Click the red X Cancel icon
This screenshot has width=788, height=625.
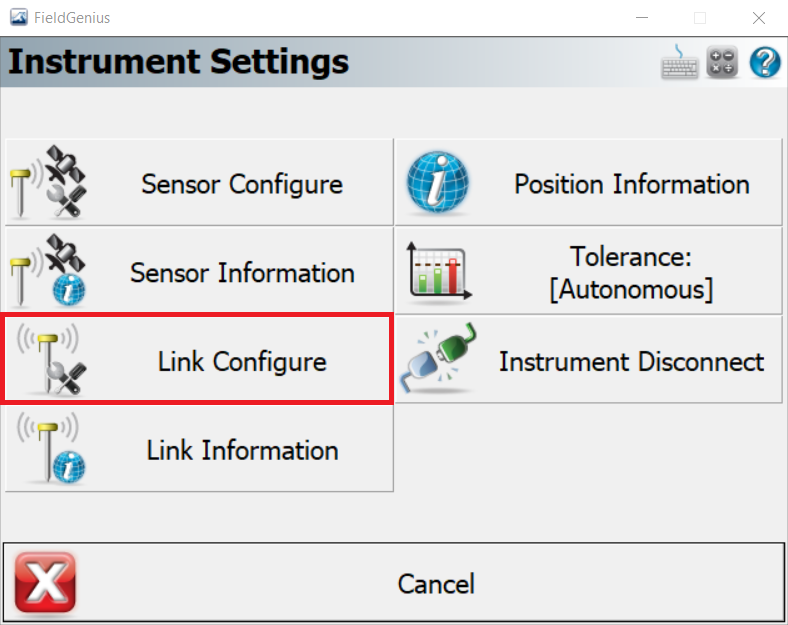(45, 583)
